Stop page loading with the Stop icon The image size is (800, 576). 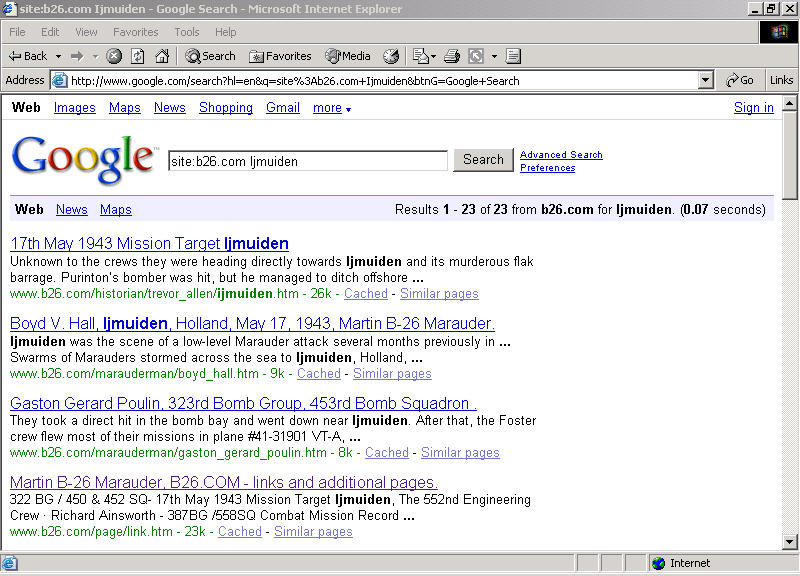pos(114,56)
